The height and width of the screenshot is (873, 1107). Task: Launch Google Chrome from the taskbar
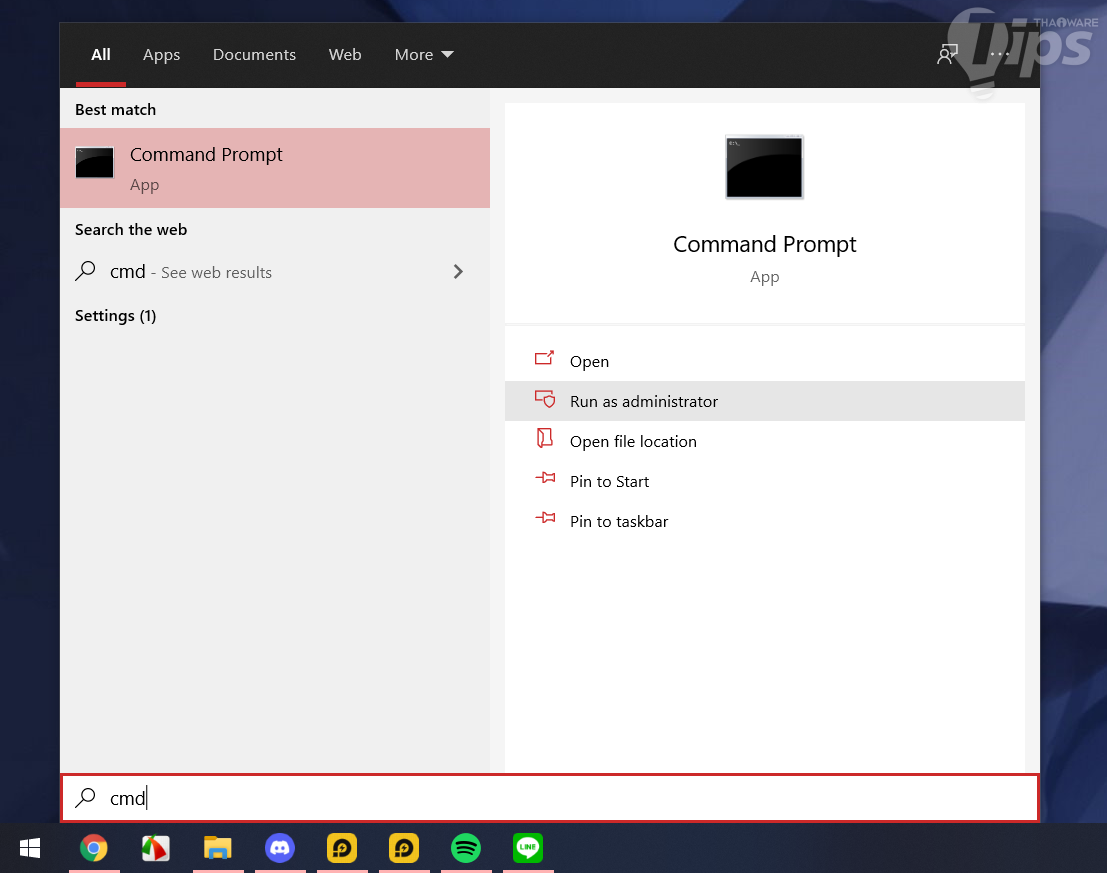[x=94, y=848]
